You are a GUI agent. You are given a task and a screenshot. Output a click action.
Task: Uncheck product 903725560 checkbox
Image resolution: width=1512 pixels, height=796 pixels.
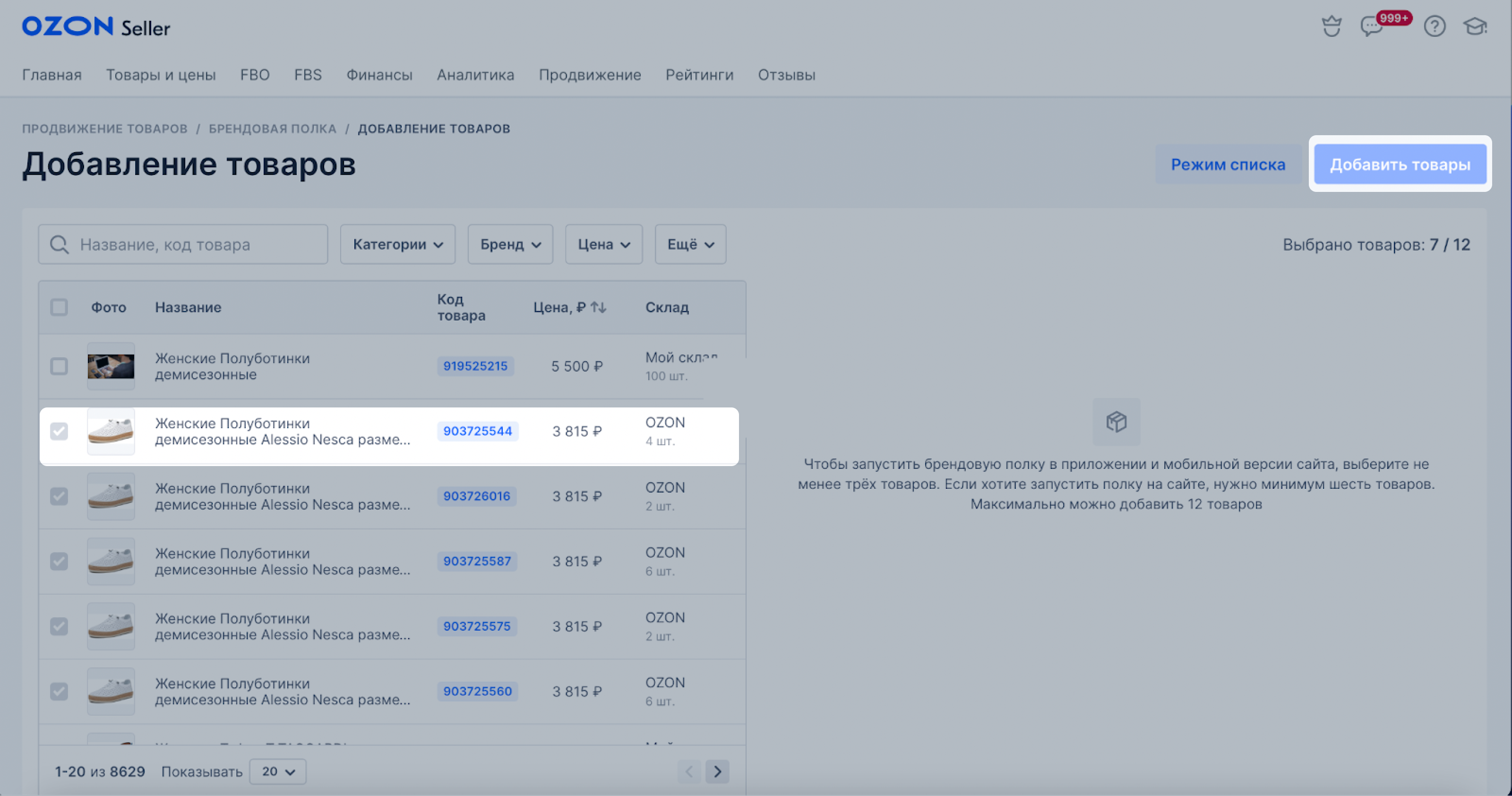pyautogui.click(x=59, y=692)
